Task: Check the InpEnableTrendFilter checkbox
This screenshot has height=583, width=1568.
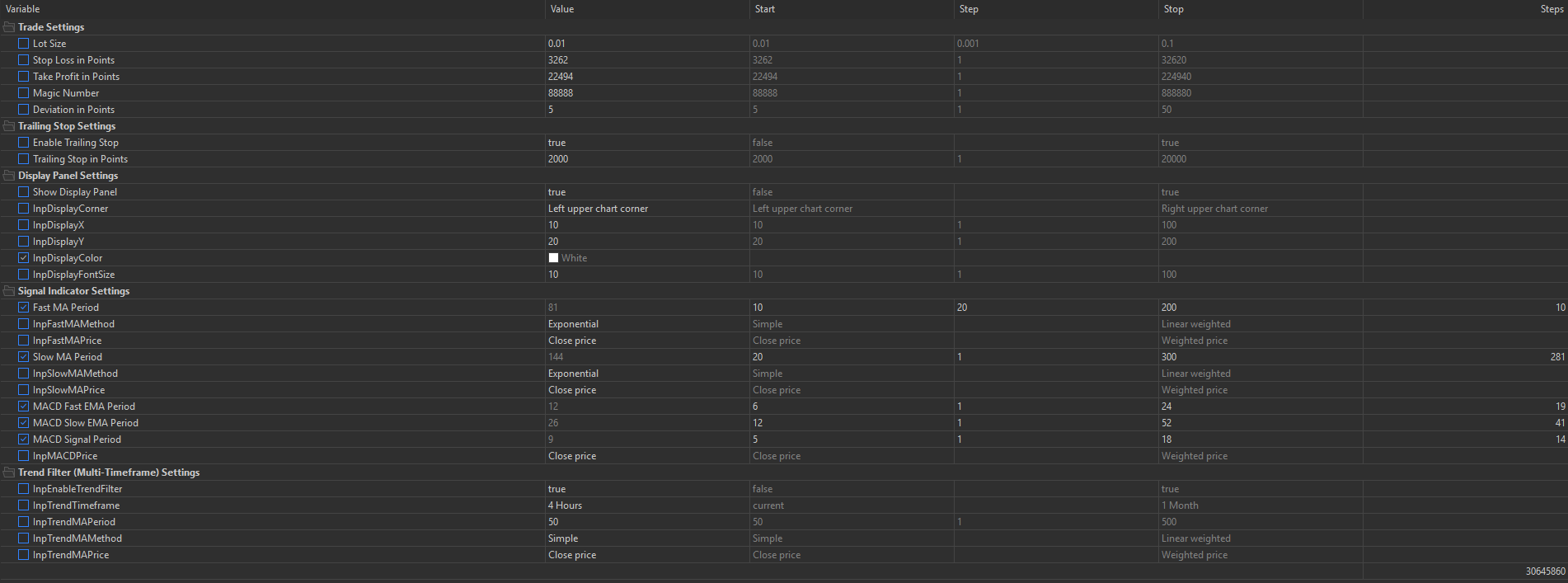Action: (x=23, y=489)
